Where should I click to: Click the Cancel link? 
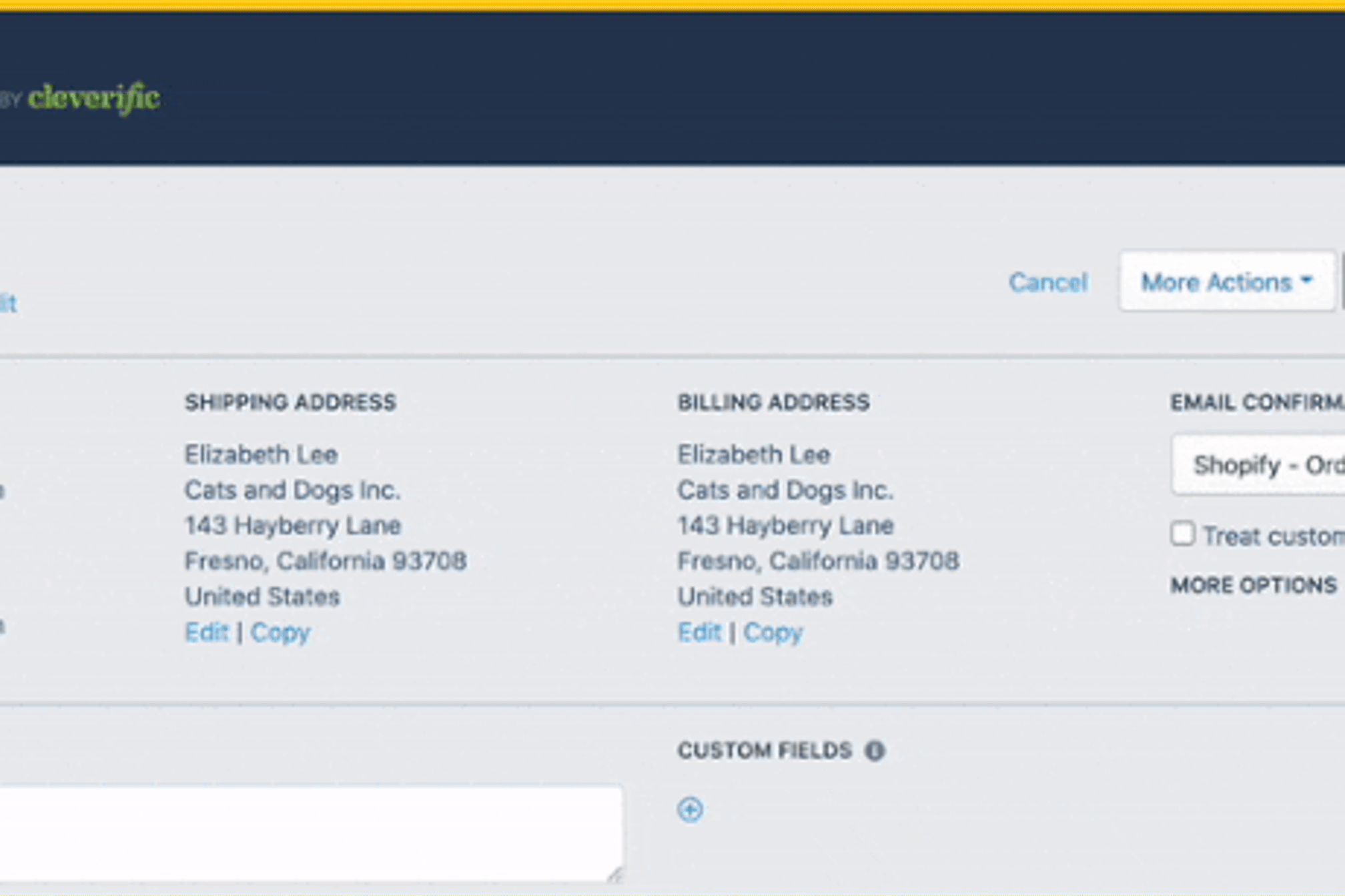pyautogui.click(x=1049, y=282)
